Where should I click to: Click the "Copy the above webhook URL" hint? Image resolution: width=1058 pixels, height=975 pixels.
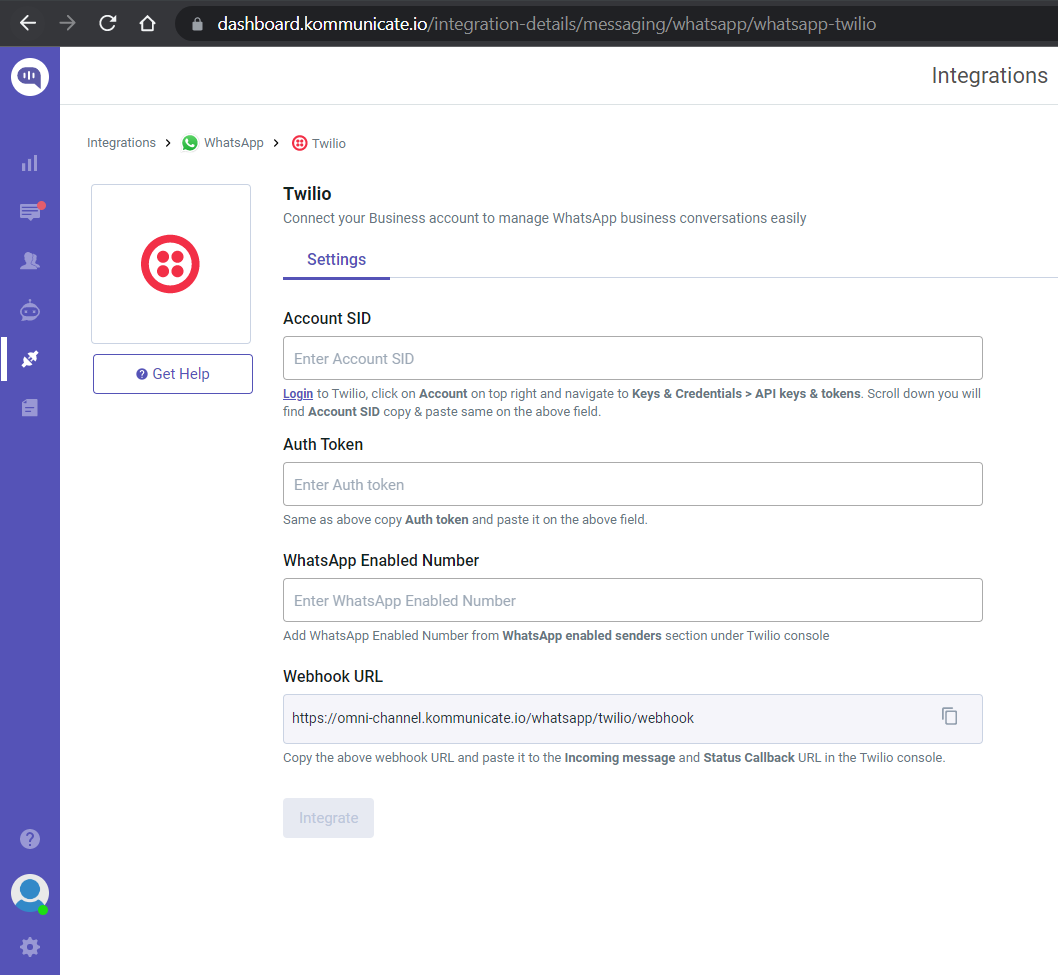[614, 758]
